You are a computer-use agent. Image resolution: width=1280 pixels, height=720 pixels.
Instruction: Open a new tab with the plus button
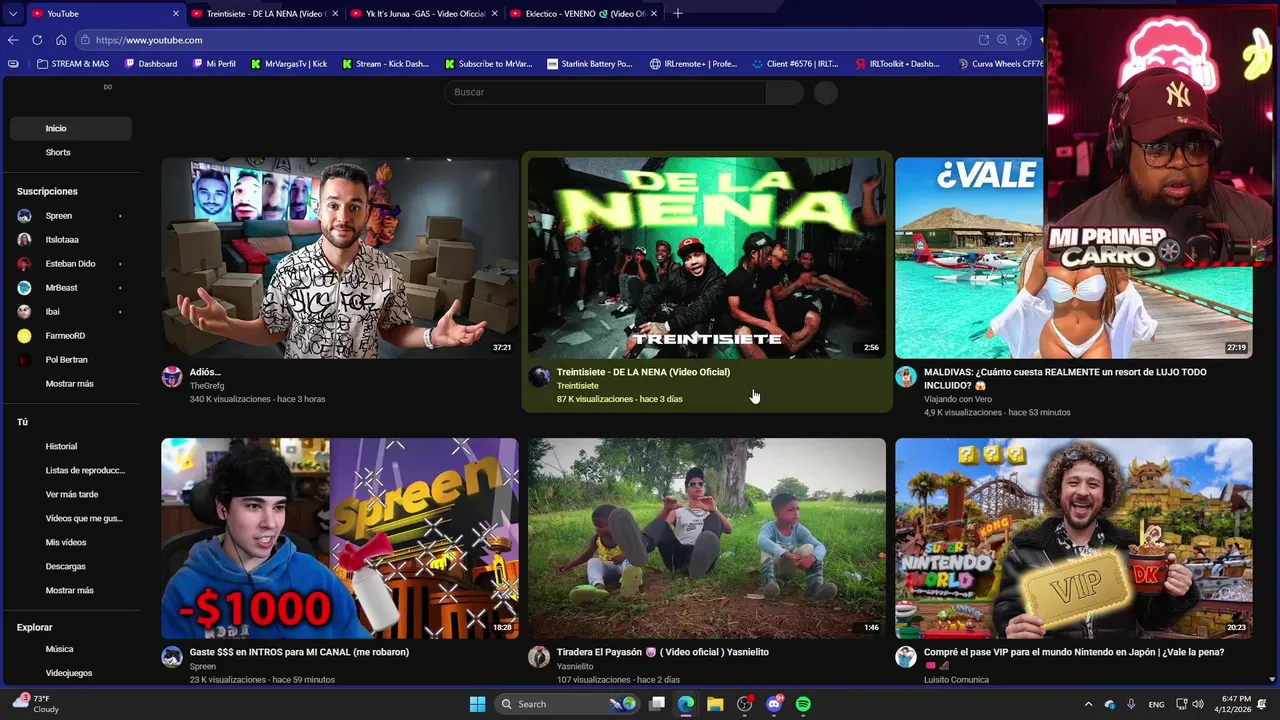coord(677,14)
